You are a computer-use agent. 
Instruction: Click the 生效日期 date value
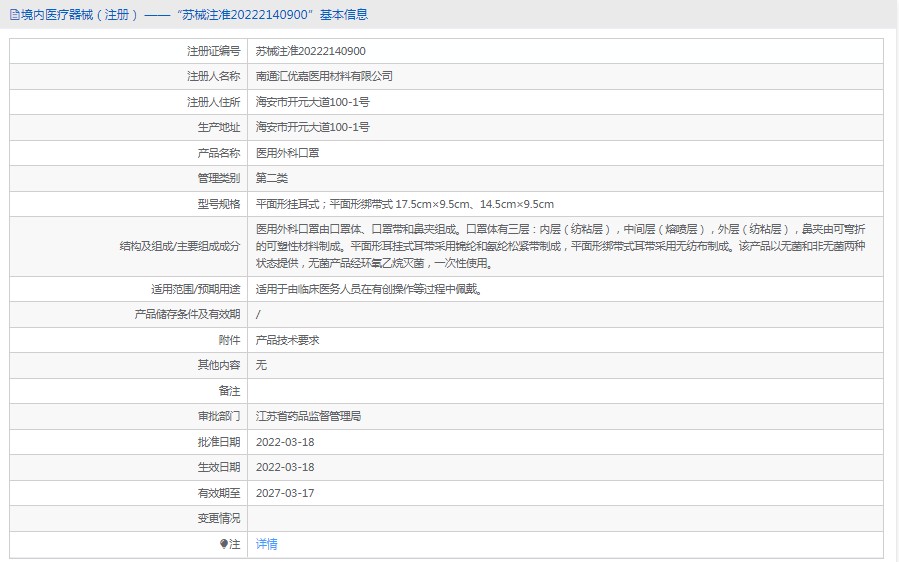285,467
